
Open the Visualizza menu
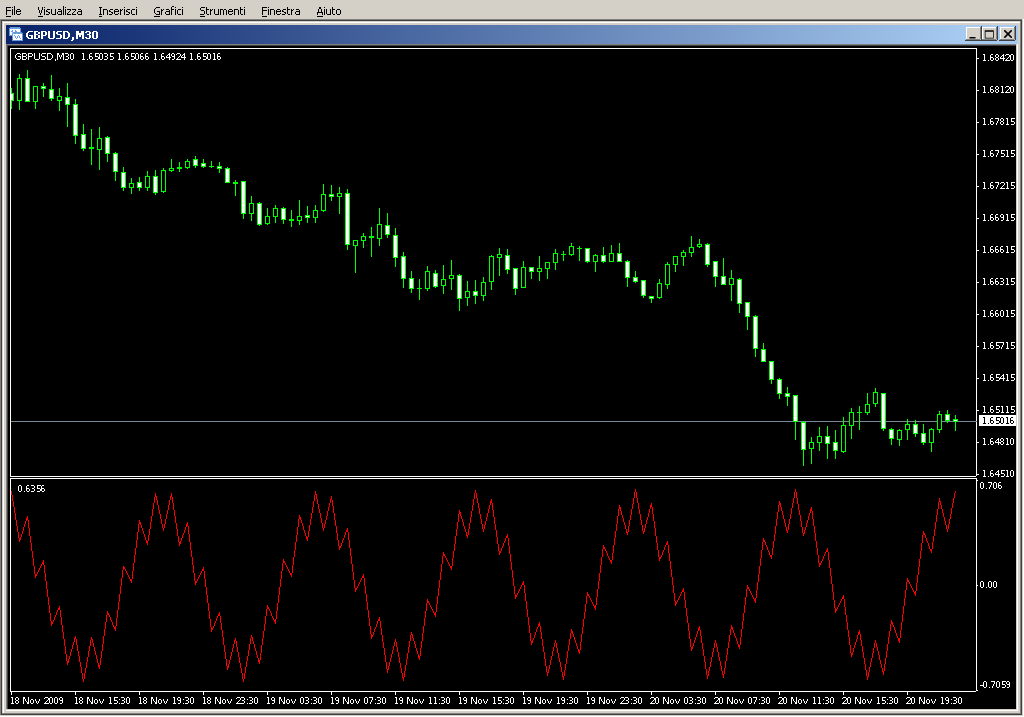[60, 11]
